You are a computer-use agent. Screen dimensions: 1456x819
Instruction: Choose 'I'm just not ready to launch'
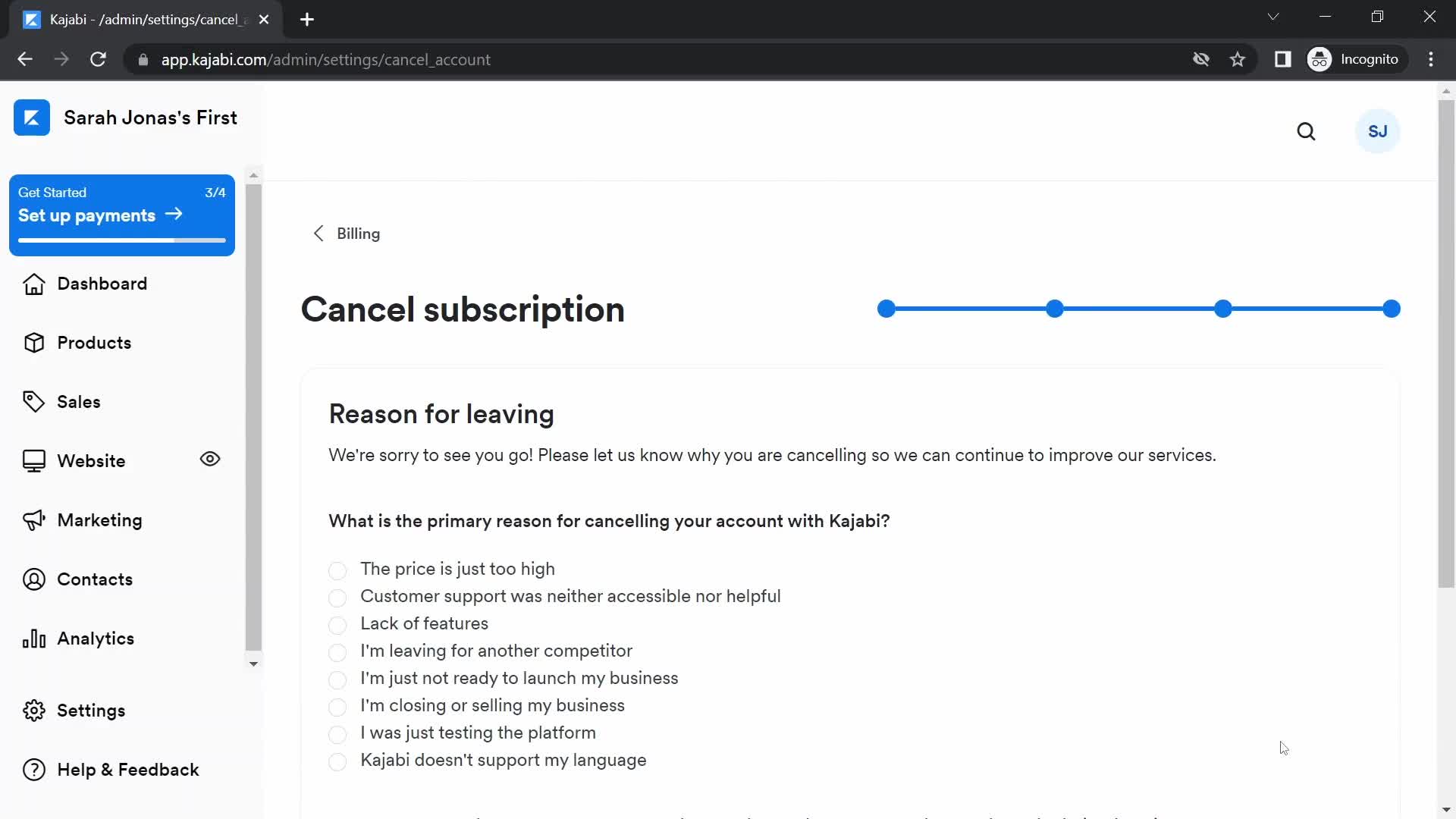click(x=337, y=679)
